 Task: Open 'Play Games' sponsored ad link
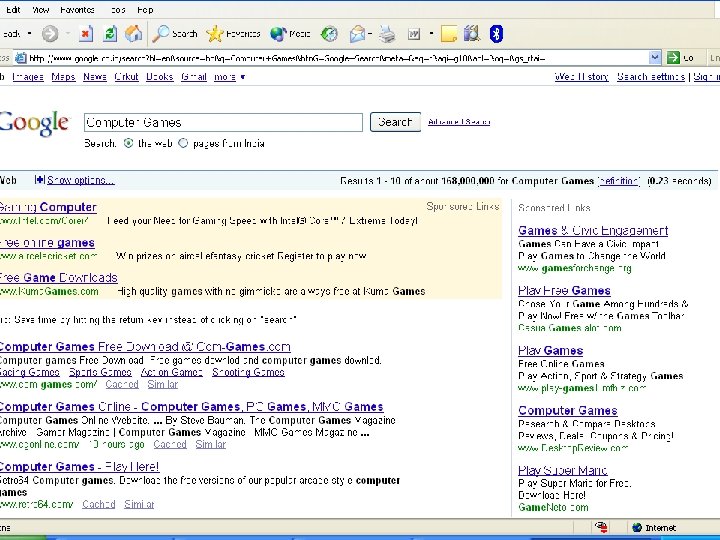(551, 351)
